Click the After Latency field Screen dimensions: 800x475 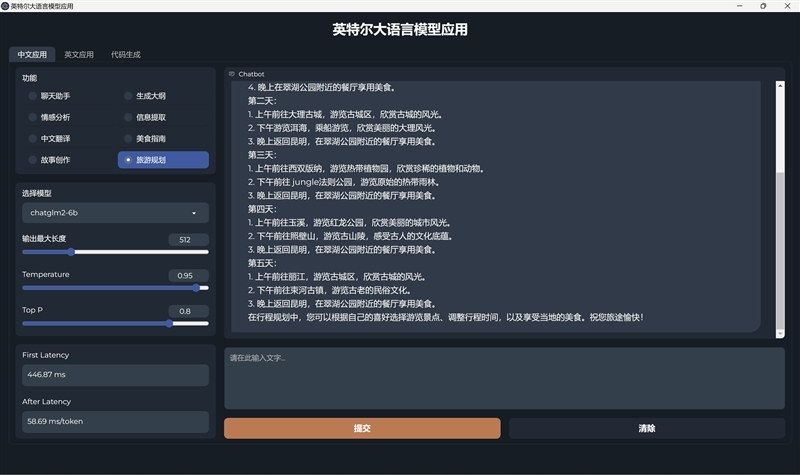pyautogui.click(x=115, y=421)
